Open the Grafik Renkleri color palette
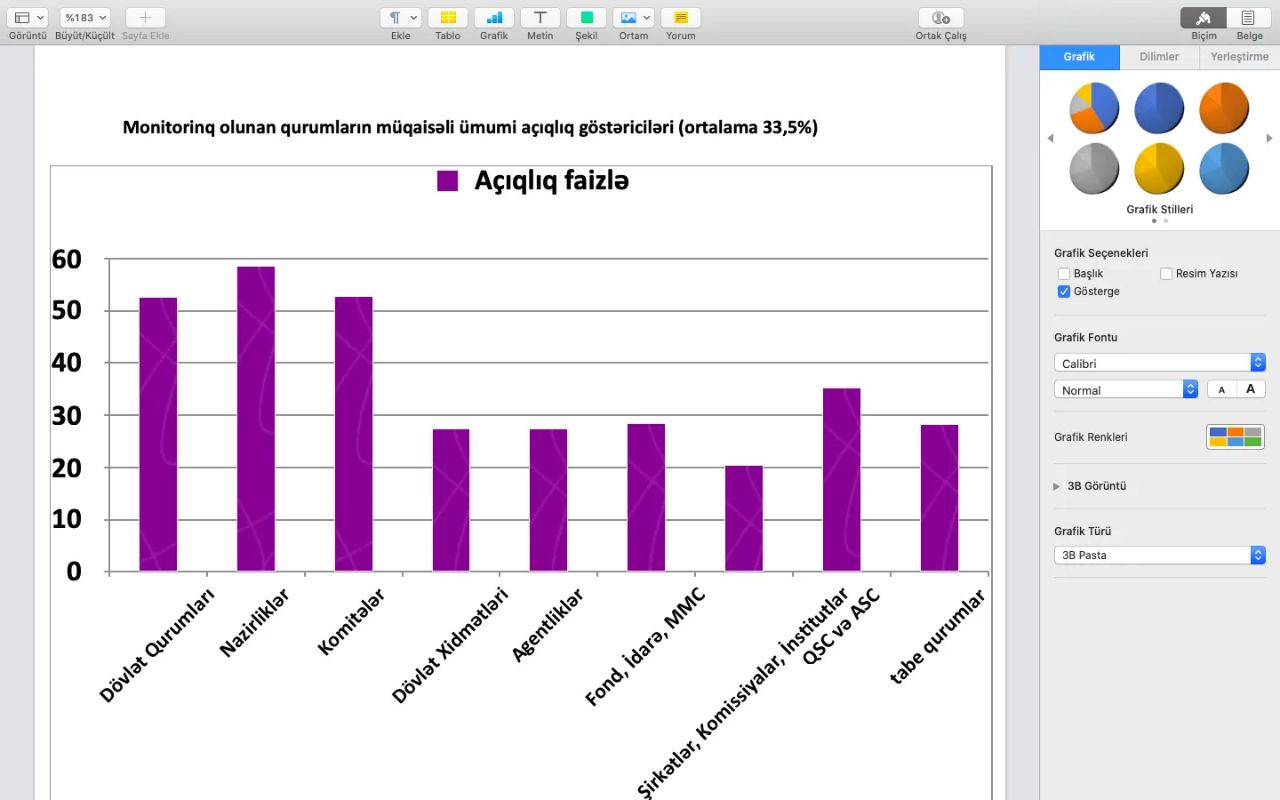The height and width of the screenshot is (800, 1280). tap(1235, 437)
